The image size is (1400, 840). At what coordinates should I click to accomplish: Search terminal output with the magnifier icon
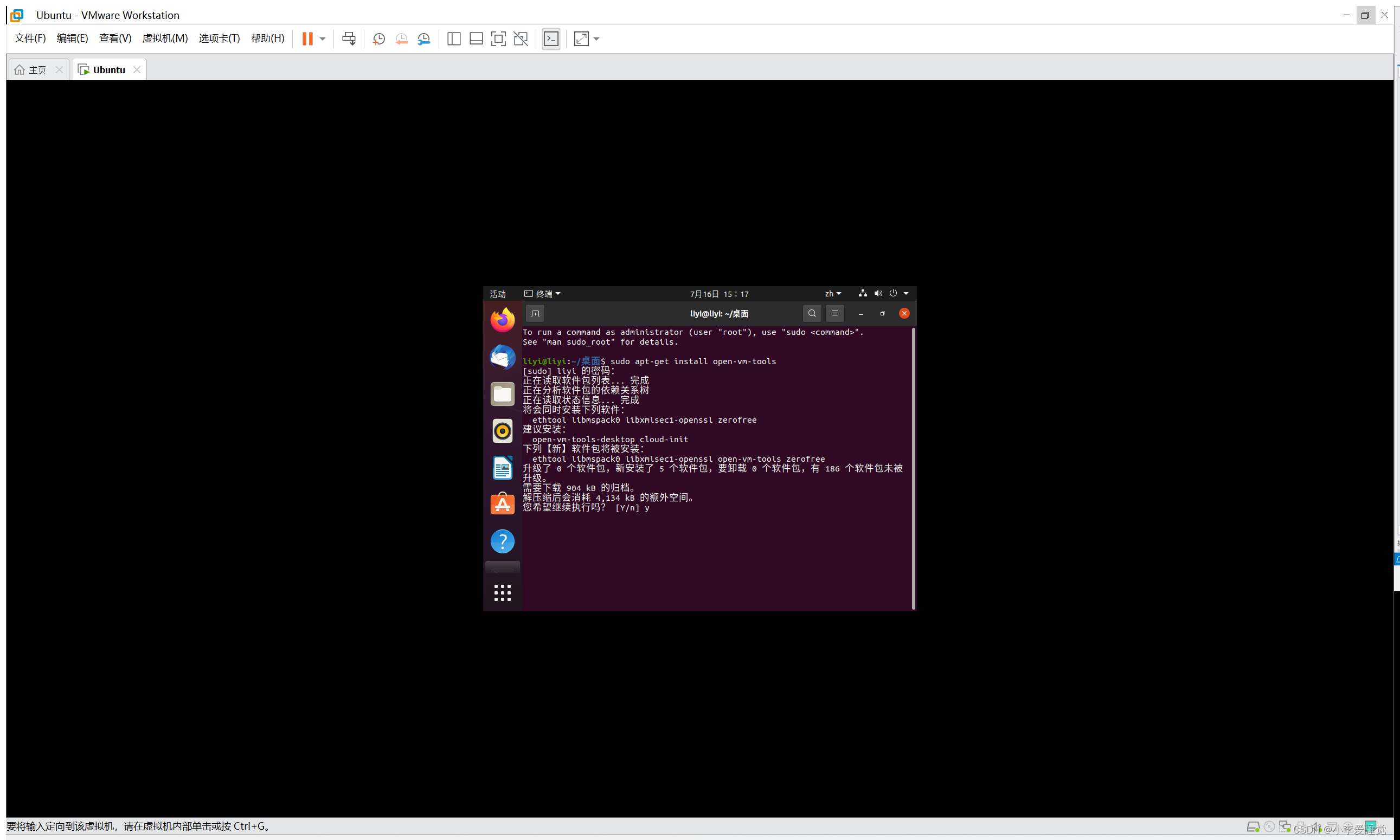(x=812, y=313)
